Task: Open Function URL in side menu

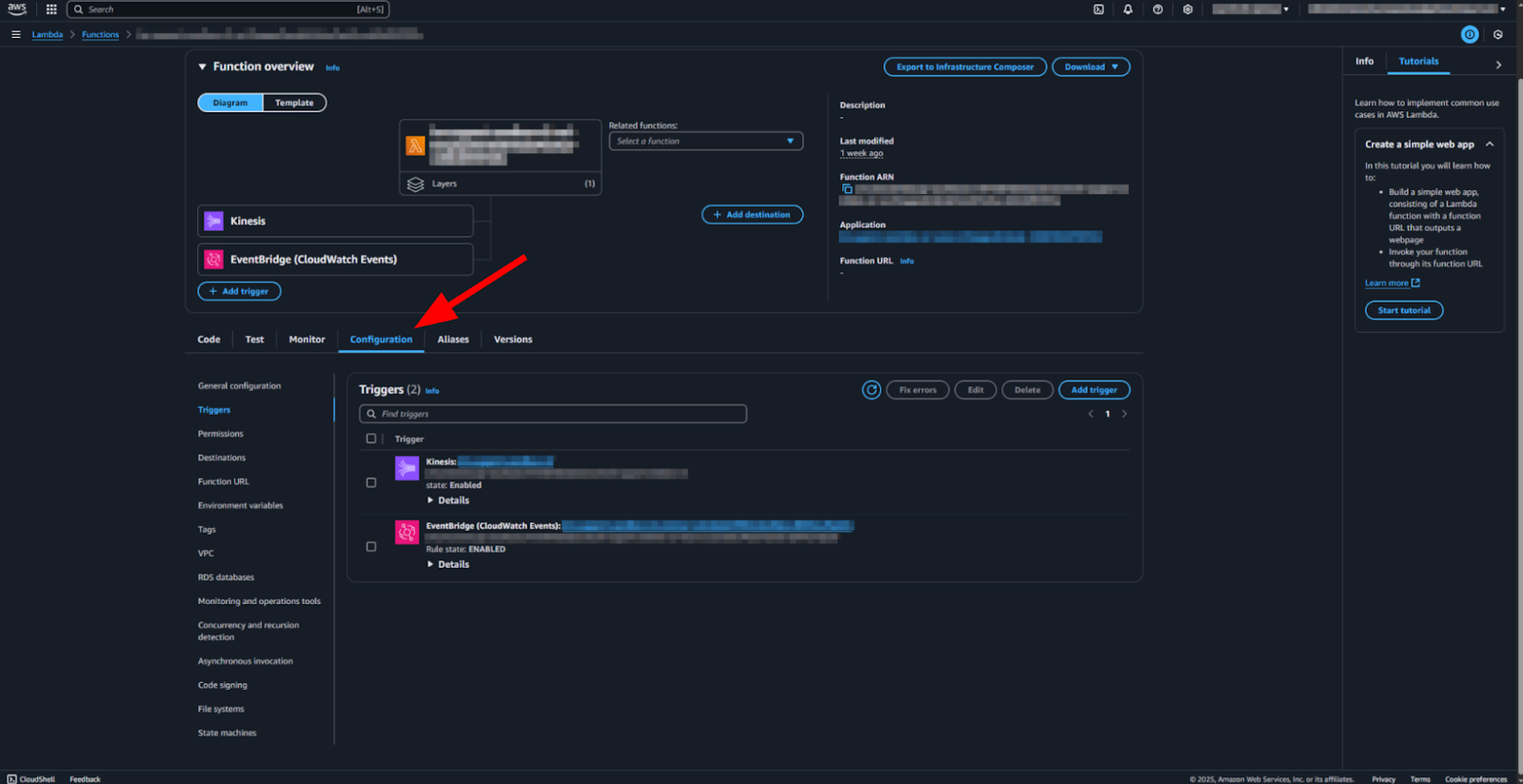Action: [224, 481]
